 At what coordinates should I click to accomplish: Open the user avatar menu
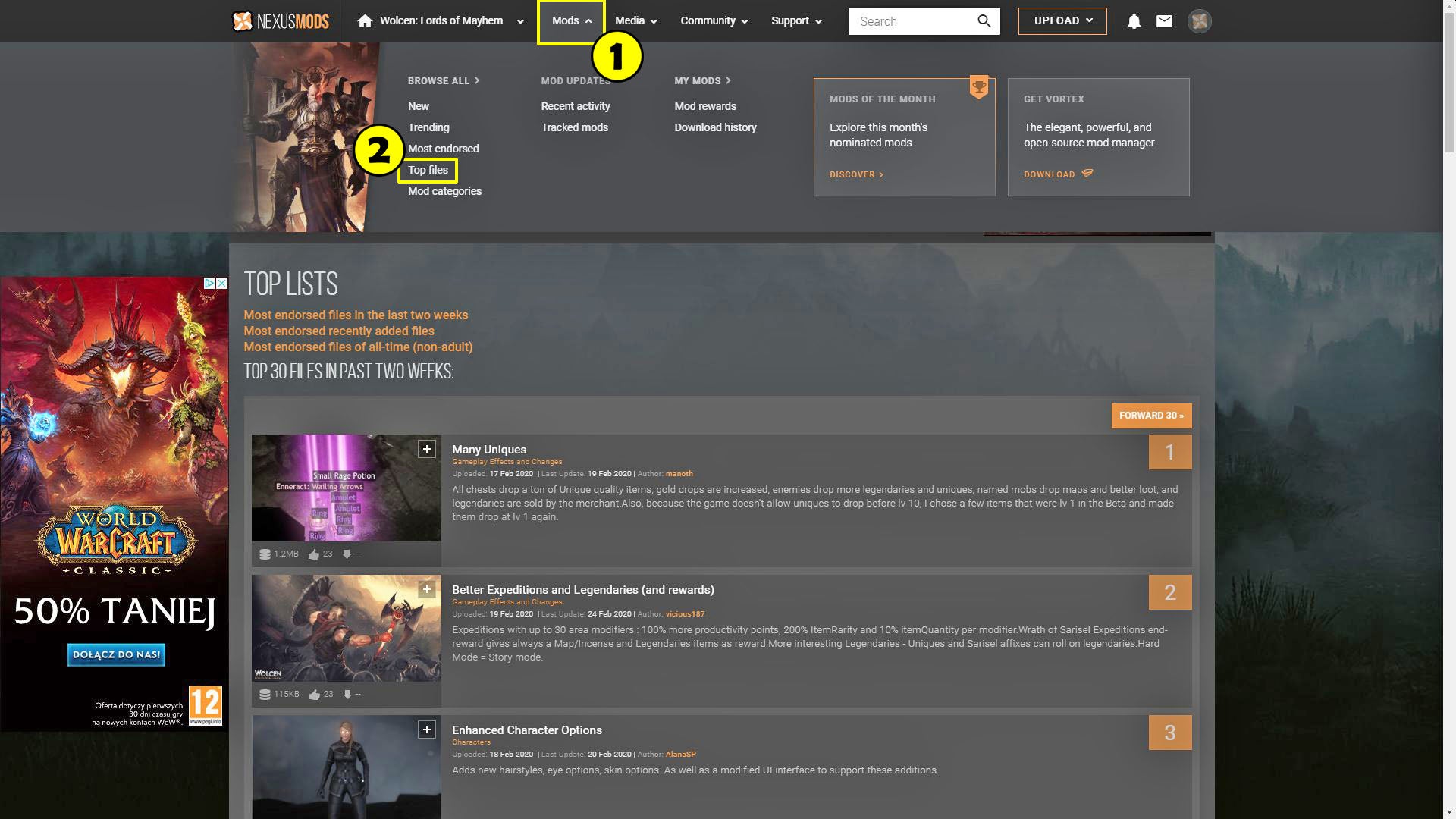[x=1199, y=21]
